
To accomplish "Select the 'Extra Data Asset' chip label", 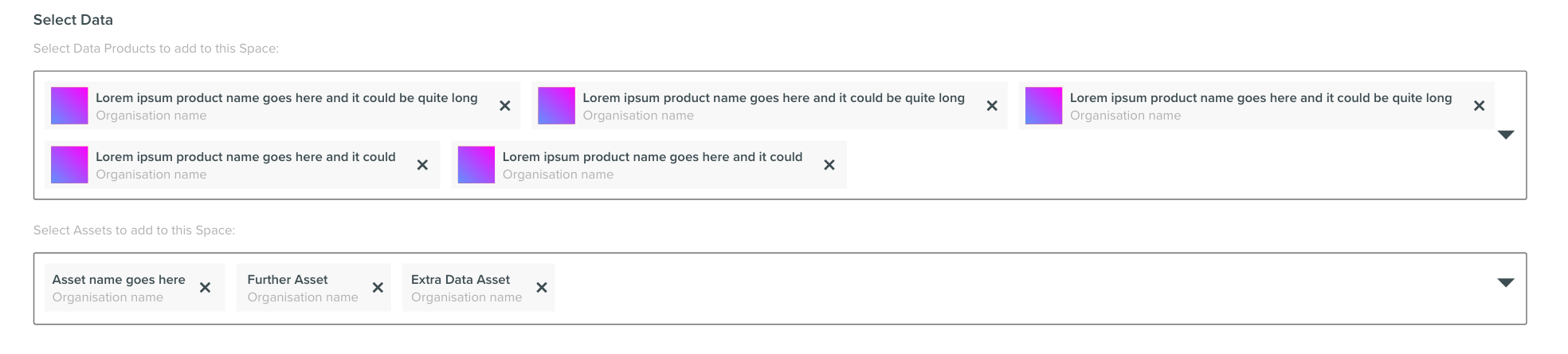I will click(461, 280).
